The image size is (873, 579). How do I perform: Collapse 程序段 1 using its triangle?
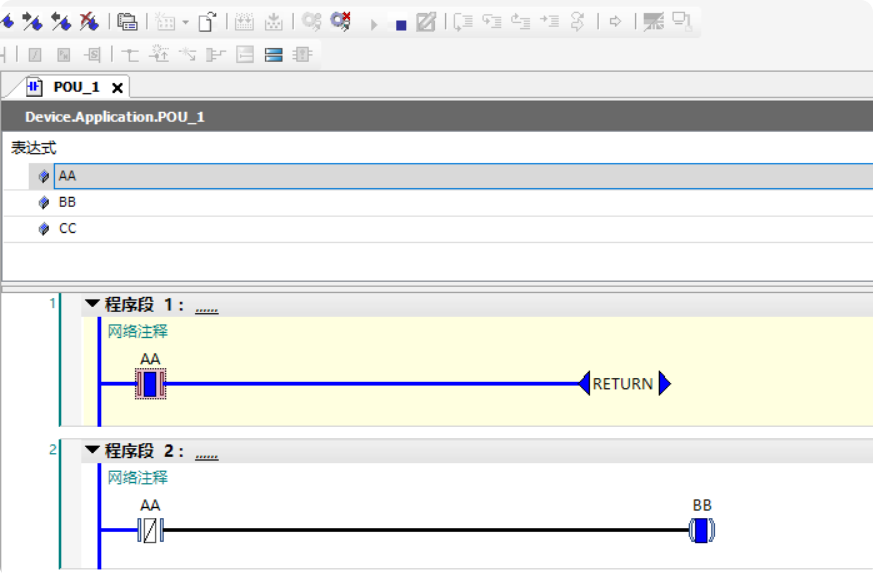click(x=93, y=304)
